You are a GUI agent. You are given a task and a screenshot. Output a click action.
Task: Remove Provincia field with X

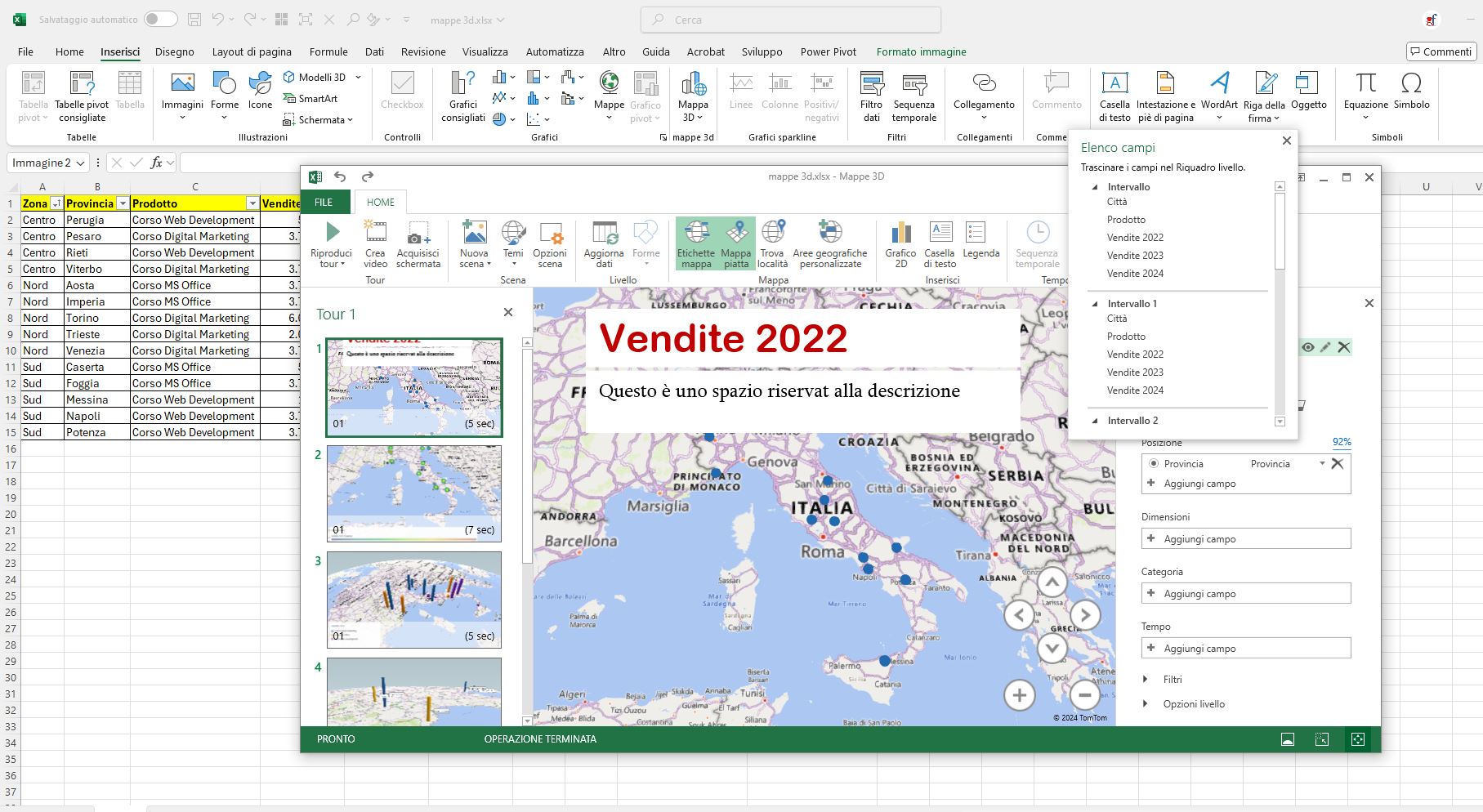(1338, 463)
